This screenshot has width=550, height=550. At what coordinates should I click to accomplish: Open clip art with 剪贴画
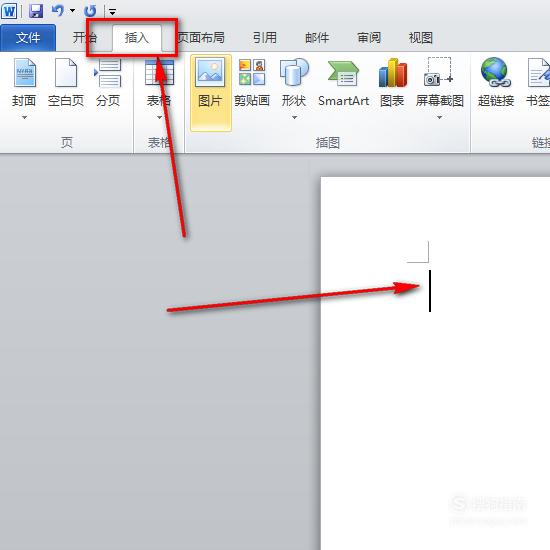pos(252,83)
